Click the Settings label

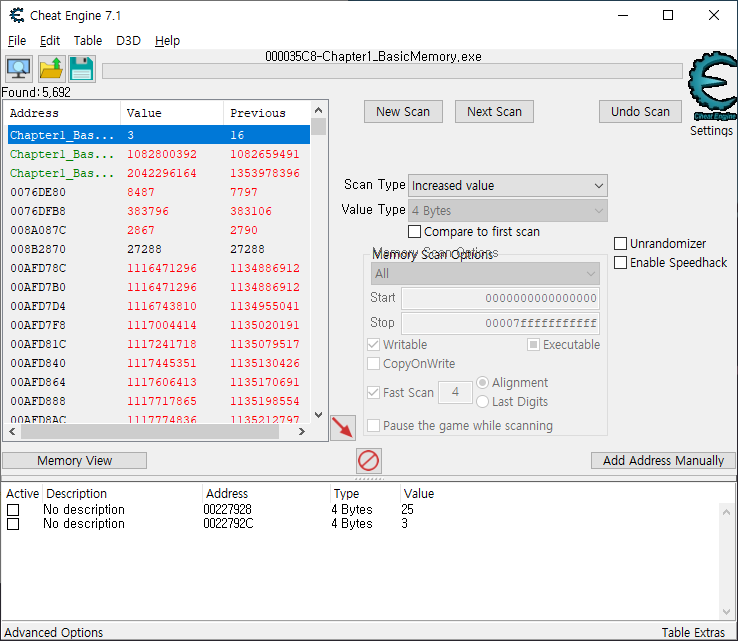tap(711, 130)
